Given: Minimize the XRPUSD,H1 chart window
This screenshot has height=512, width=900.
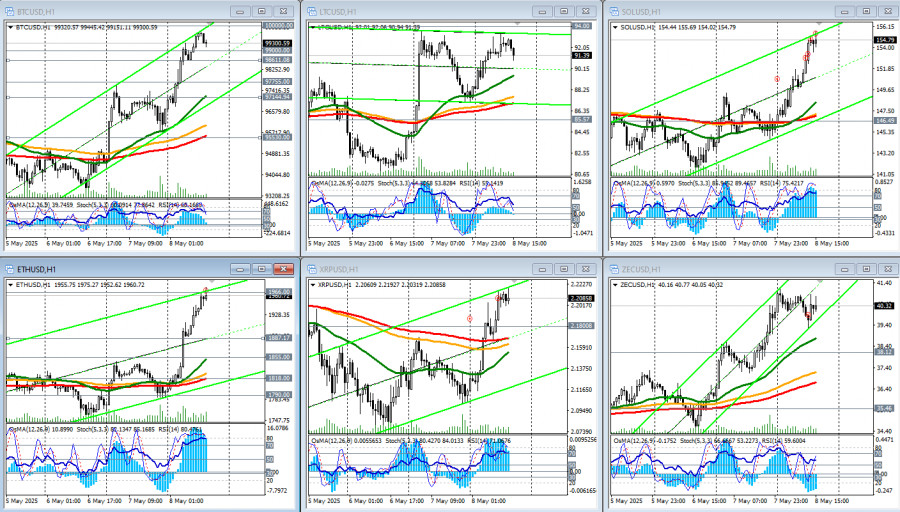Looking at the screenshot, I should pos(542,269).
